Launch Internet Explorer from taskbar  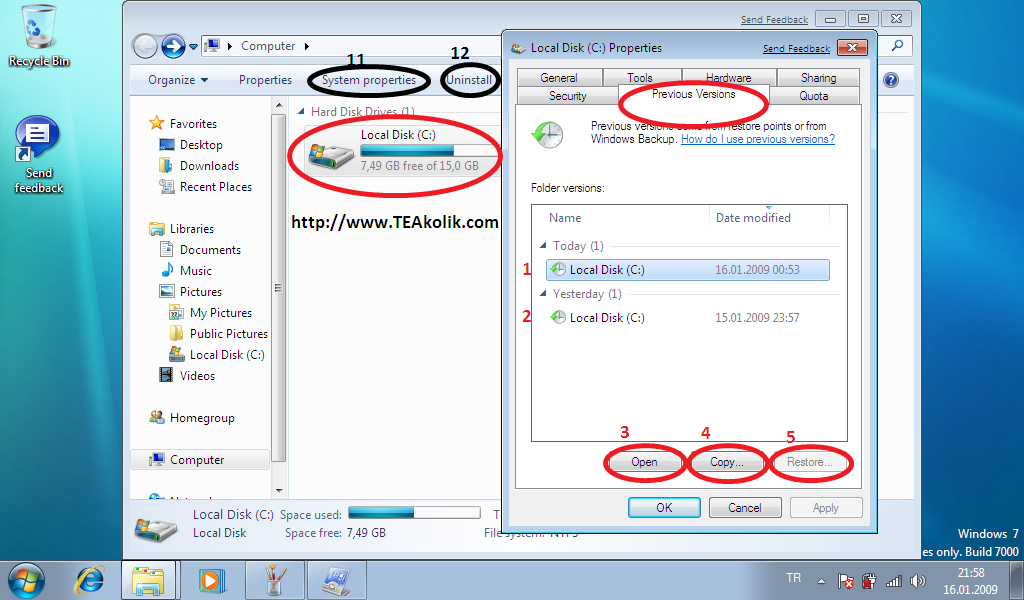[90, 580]
